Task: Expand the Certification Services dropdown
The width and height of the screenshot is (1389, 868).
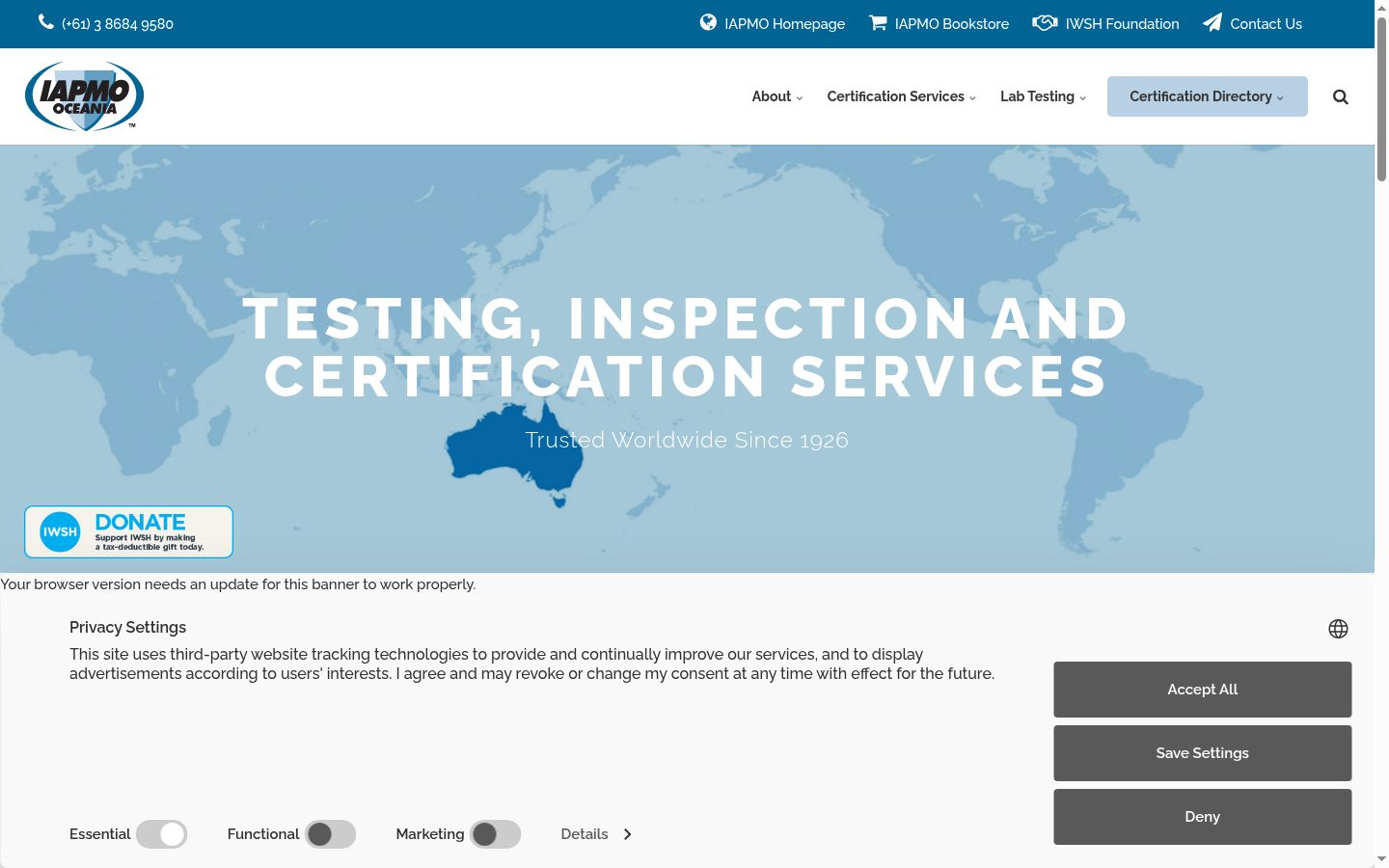Action: (x=902, y=96)
